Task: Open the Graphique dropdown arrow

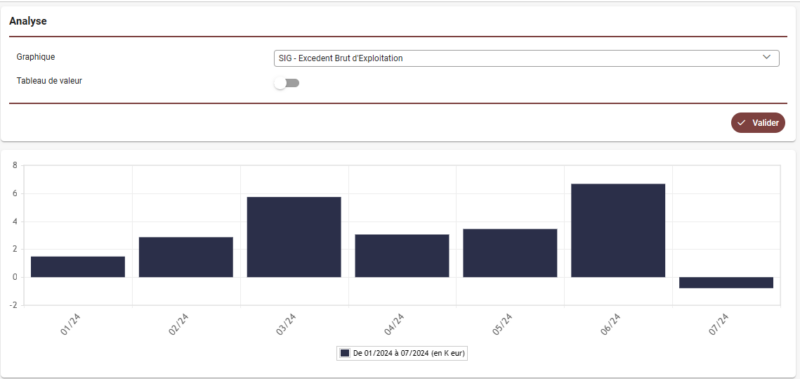Action: 766,58
